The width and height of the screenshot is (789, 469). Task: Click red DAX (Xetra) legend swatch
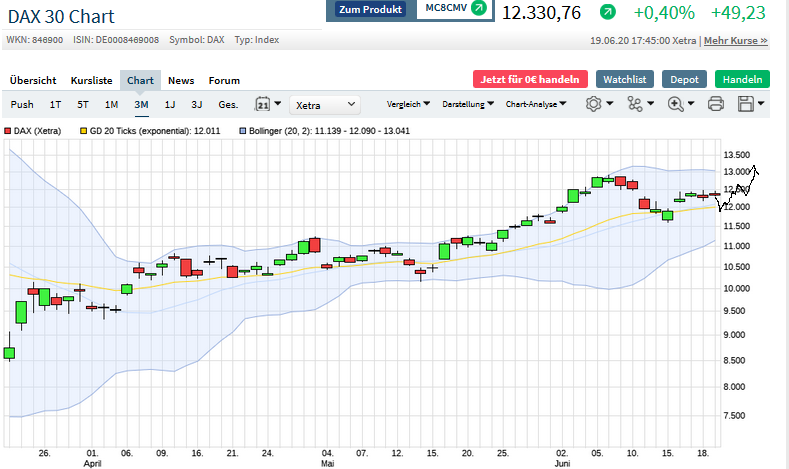point(8,131)
